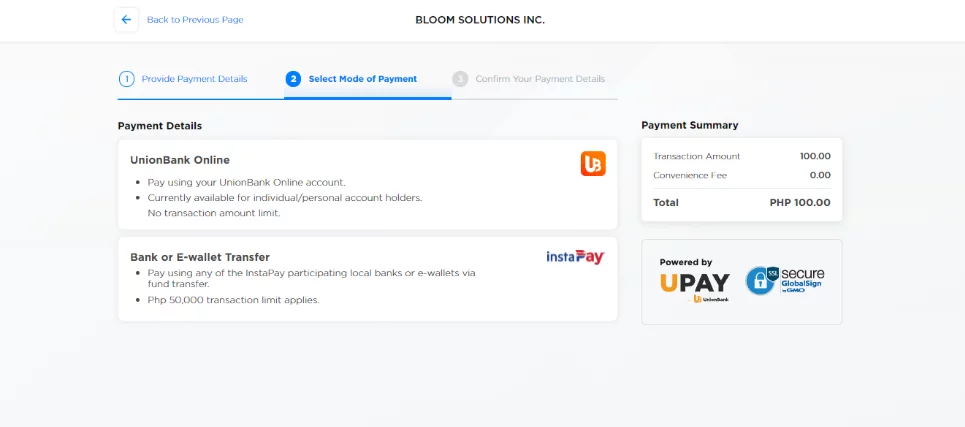Image resolution: width=965 pixels, height=427 pixels.
Task: Open Back to Previous Page link
Action: [195, 20]
